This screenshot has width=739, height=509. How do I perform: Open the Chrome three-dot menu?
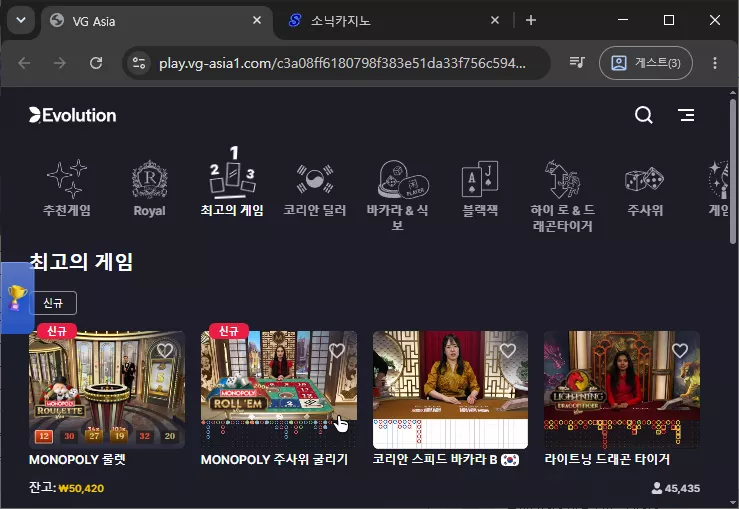click(x=715, y=63)
